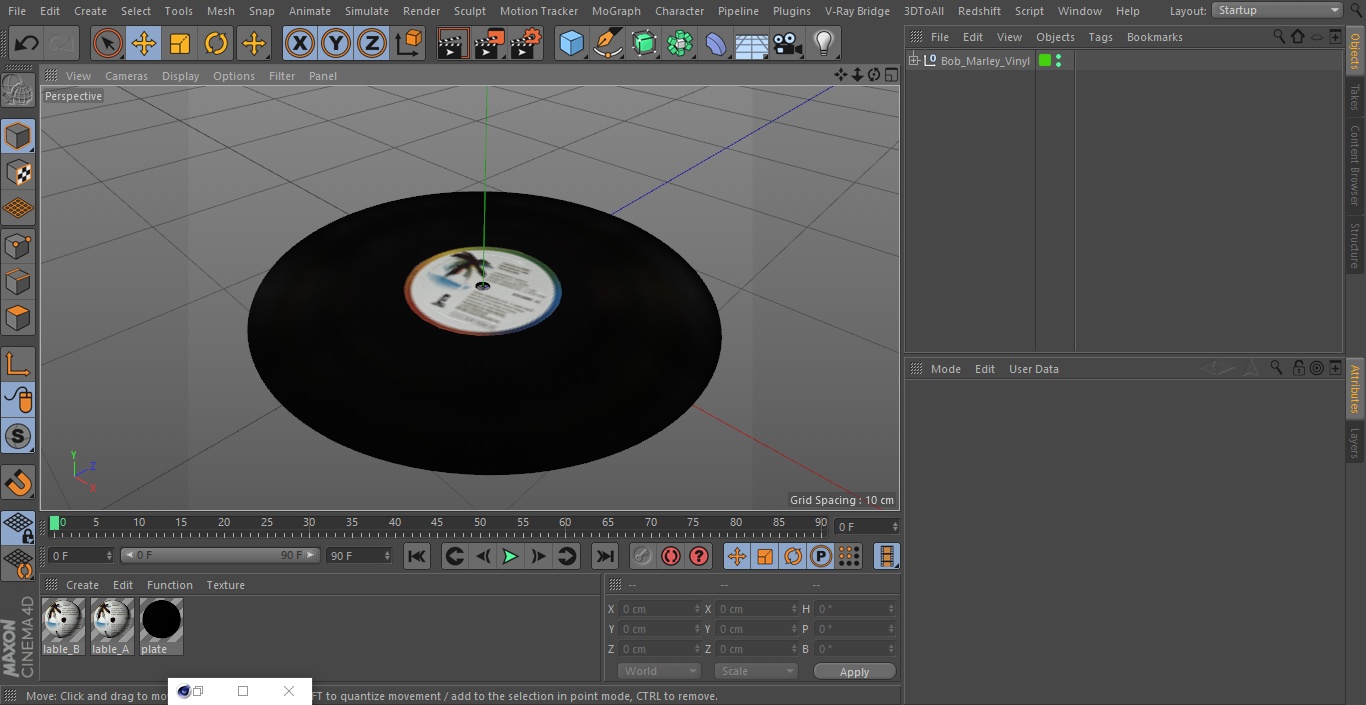Open the Layers side tab
The width and height of the screenshot is (1366, 705).
point(1355,443)
